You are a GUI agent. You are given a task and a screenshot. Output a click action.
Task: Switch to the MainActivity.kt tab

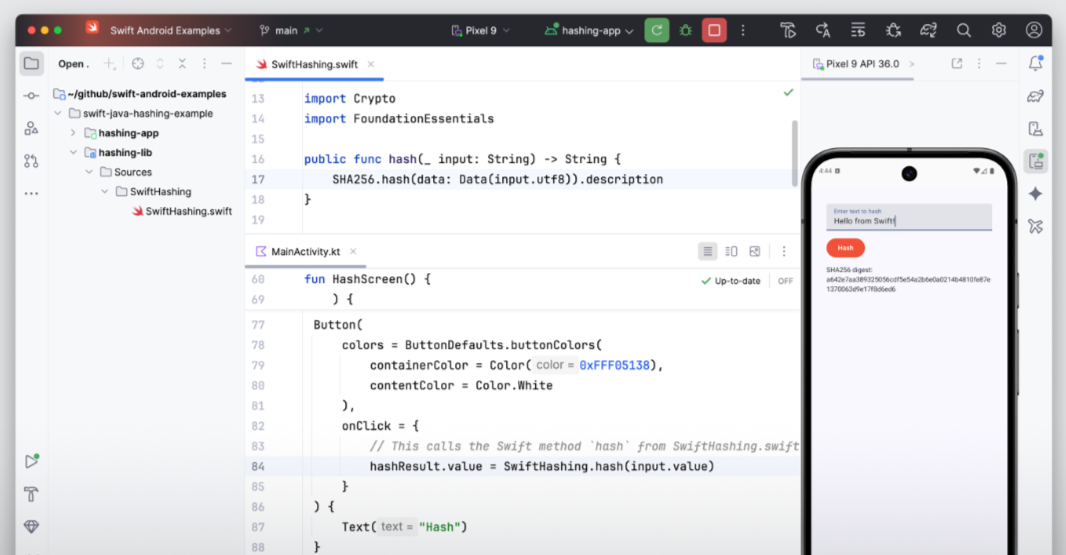(305, 252)
